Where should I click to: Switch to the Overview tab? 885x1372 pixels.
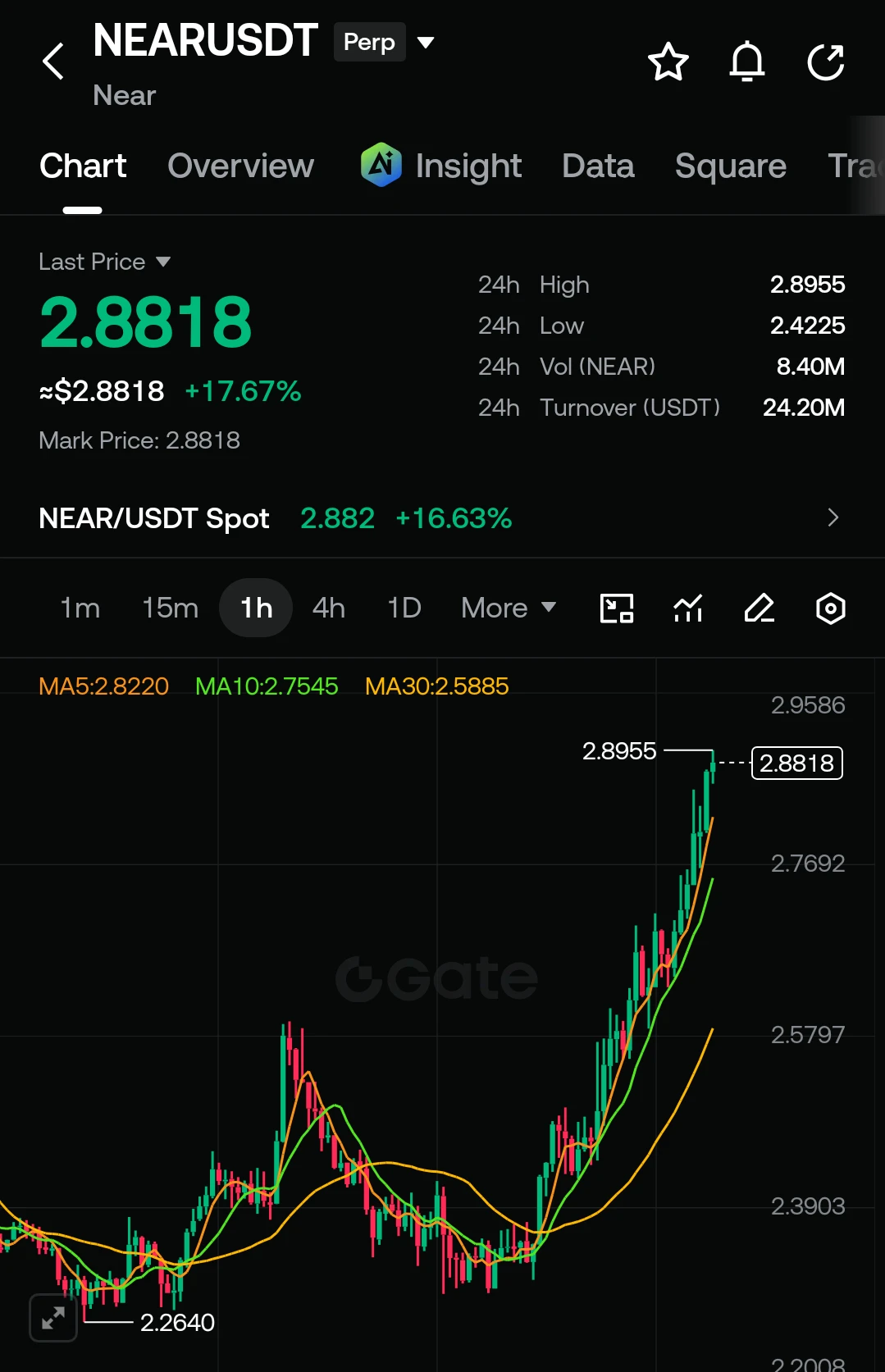pos(241,166)
